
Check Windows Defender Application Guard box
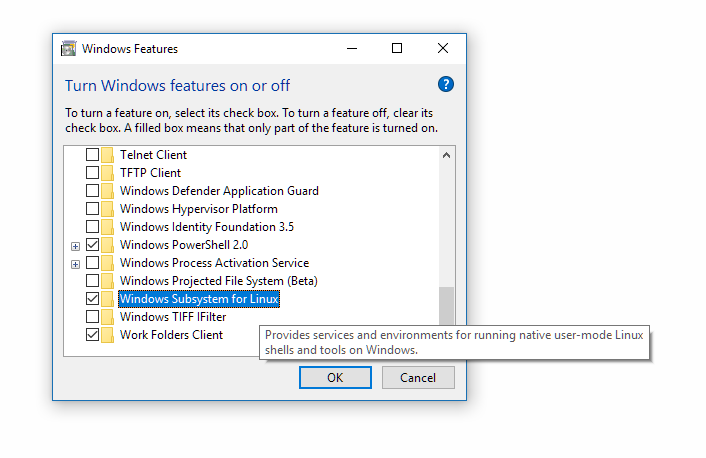pos(92,190)
